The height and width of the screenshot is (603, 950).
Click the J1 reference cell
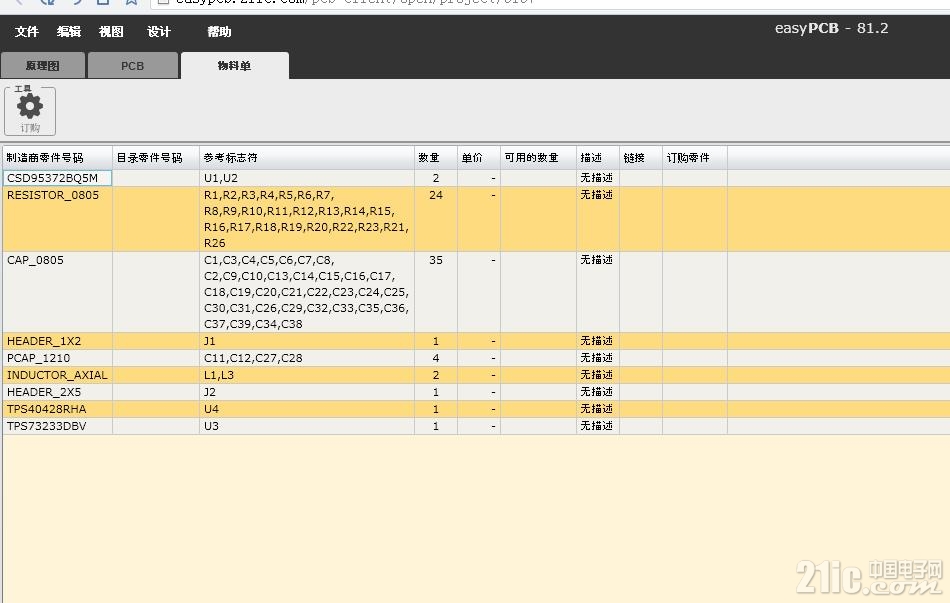click(x=307, y=341)
